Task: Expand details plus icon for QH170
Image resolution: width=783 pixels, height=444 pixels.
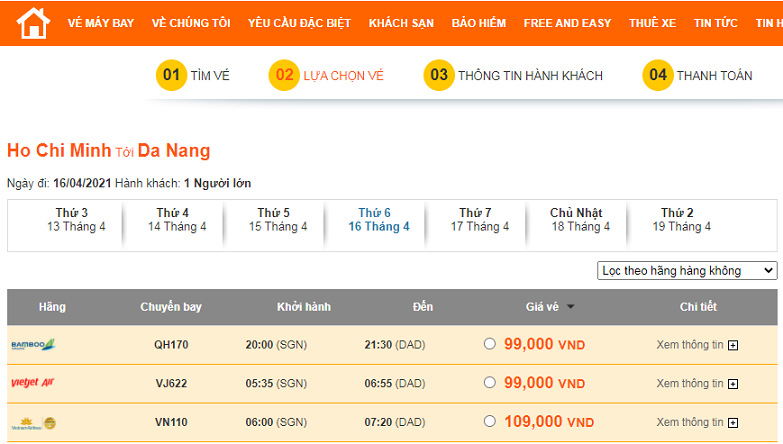Action: pyautogui.click(x=733, y=345)
